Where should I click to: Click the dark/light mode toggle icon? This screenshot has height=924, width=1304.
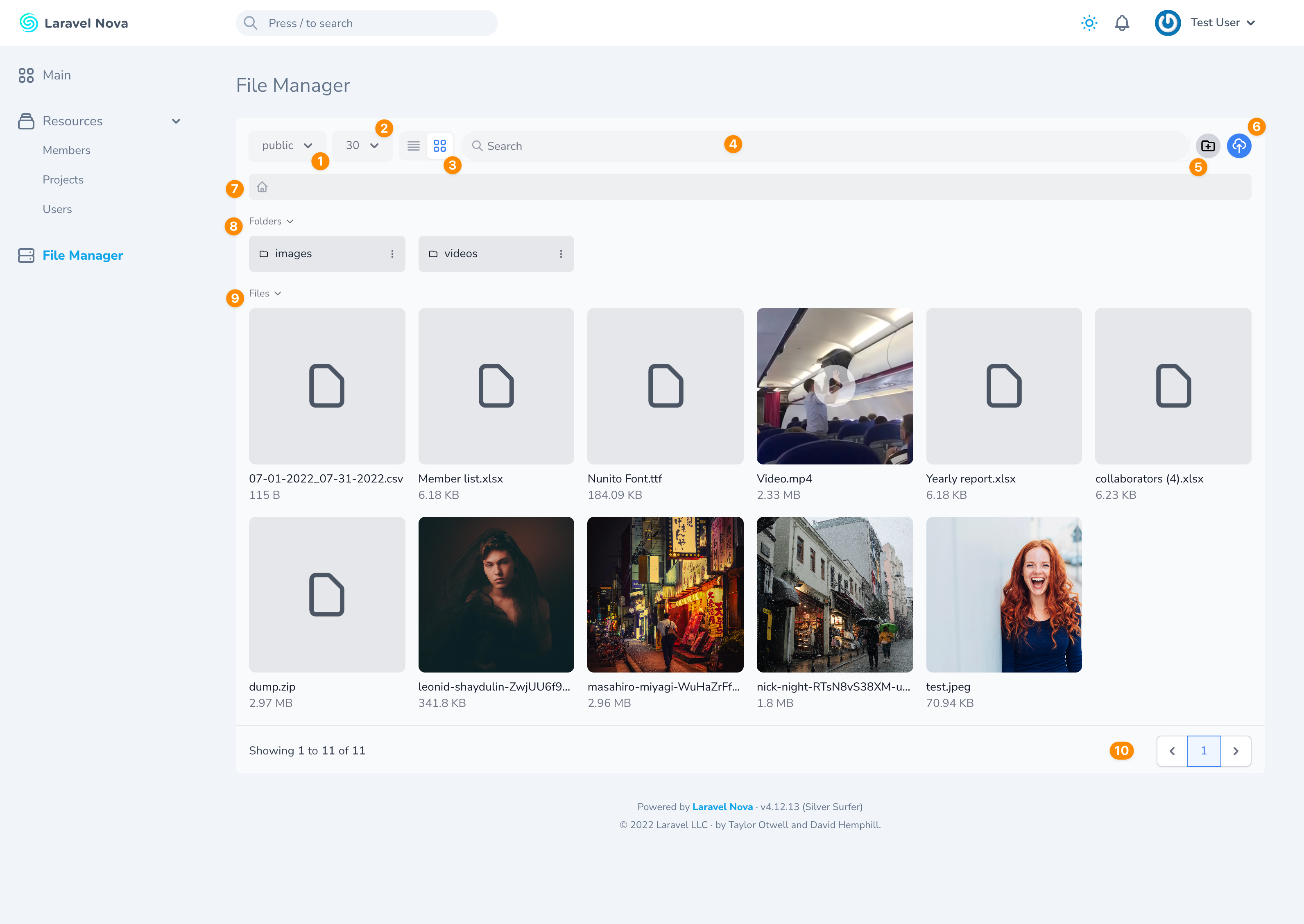[x=1089, y=22]
